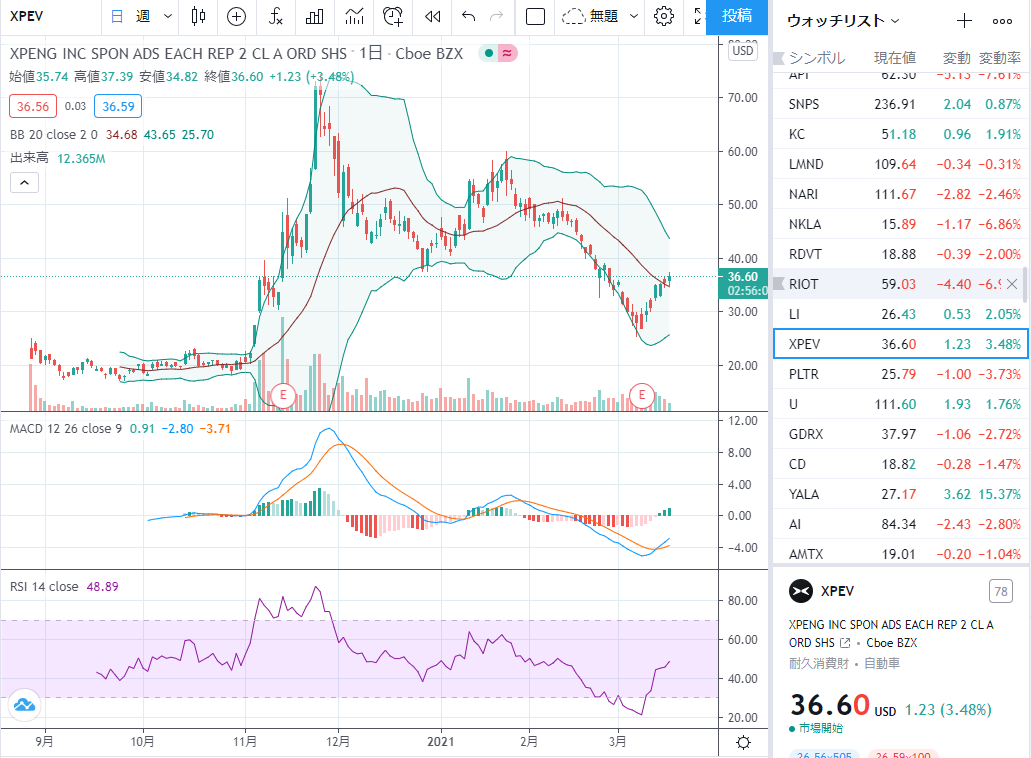Select GDRX in the watchlist
The height and width of the screenshot is (758, 1031).
coord(899,435)
